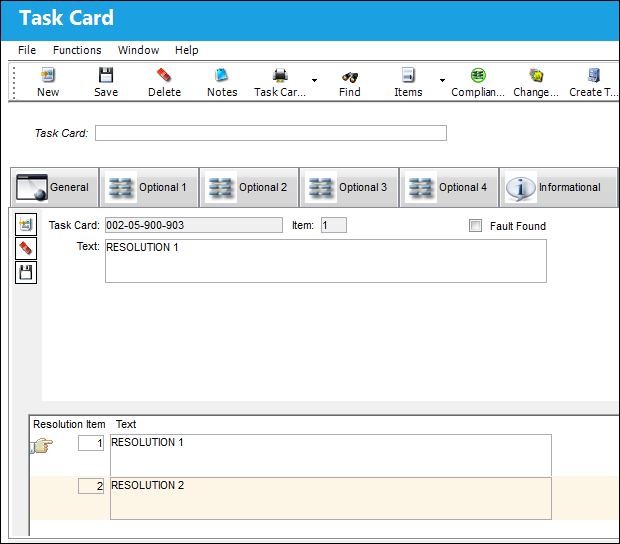
Task: Click the Change toolbar icon
Action: pos(536,75)
